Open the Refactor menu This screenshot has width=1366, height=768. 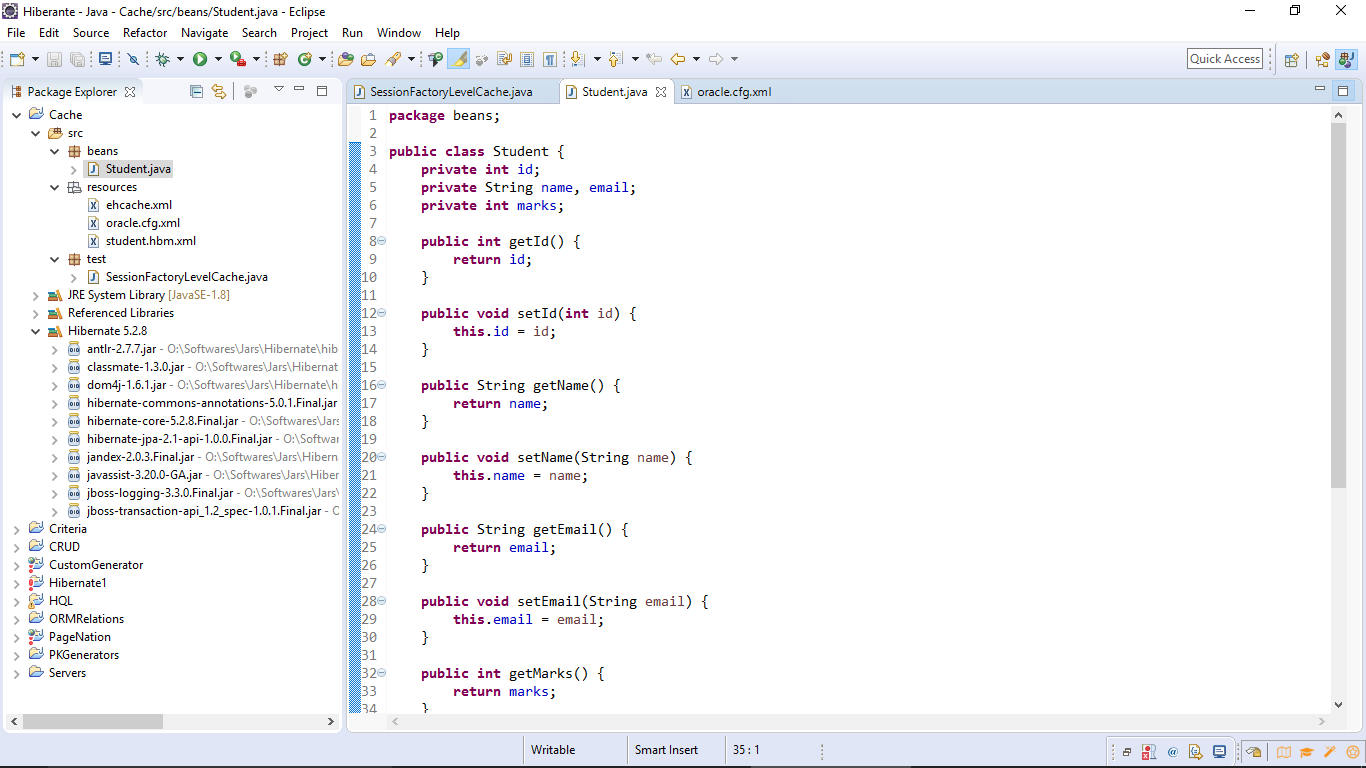click(x=145, y=32)
